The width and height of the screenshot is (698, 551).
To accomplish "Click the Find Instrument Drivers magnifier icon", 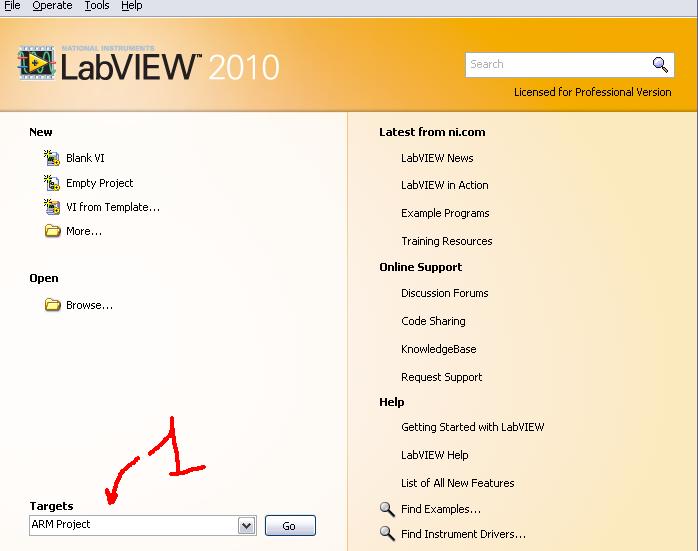I will pyautogui.click(x=387, y=534).
